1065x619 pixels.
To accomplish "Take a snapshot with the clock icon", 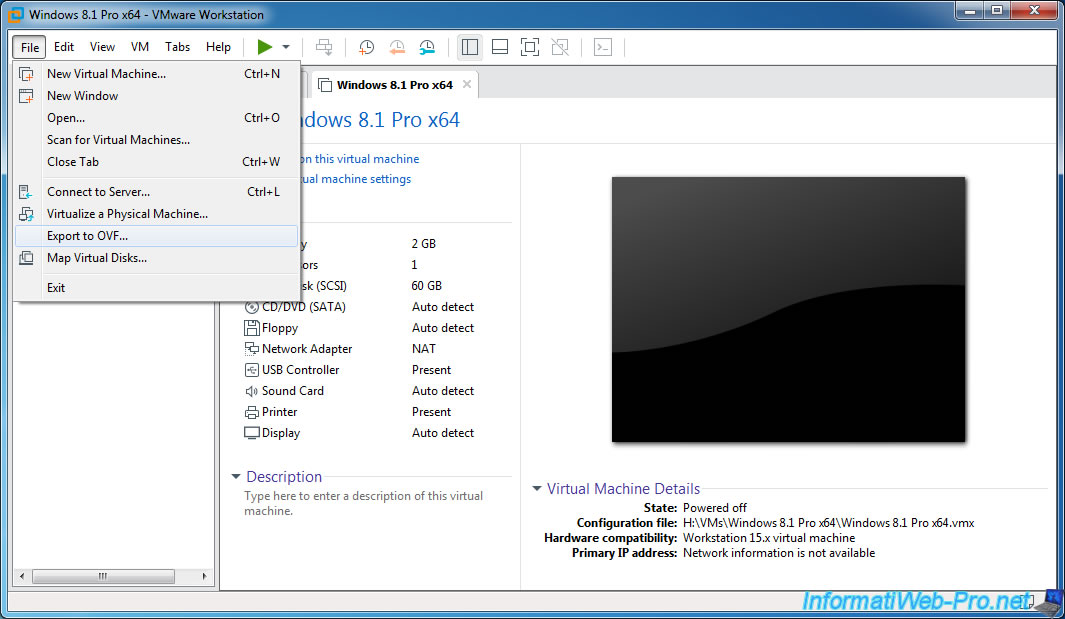I will (x=366, y=47).
